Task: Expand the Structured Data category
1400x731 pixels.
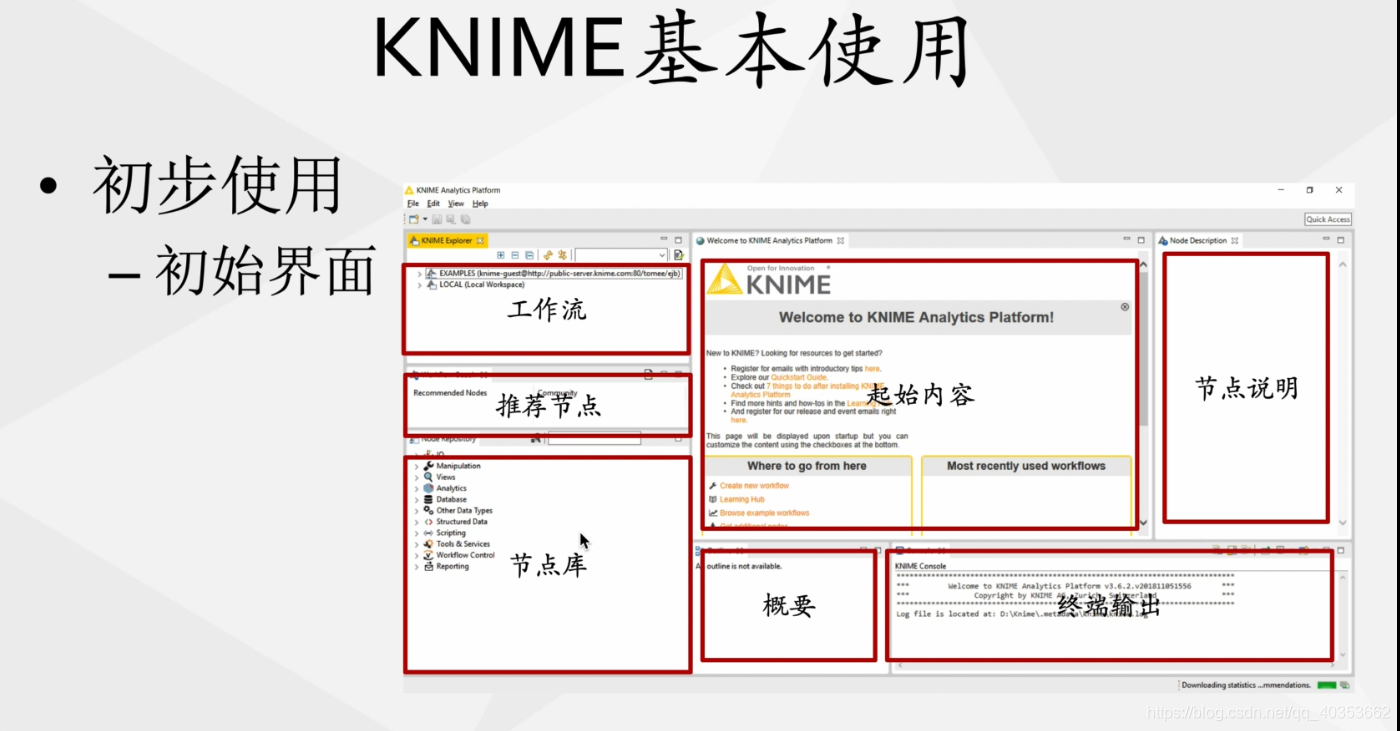Action: point(417,521)
